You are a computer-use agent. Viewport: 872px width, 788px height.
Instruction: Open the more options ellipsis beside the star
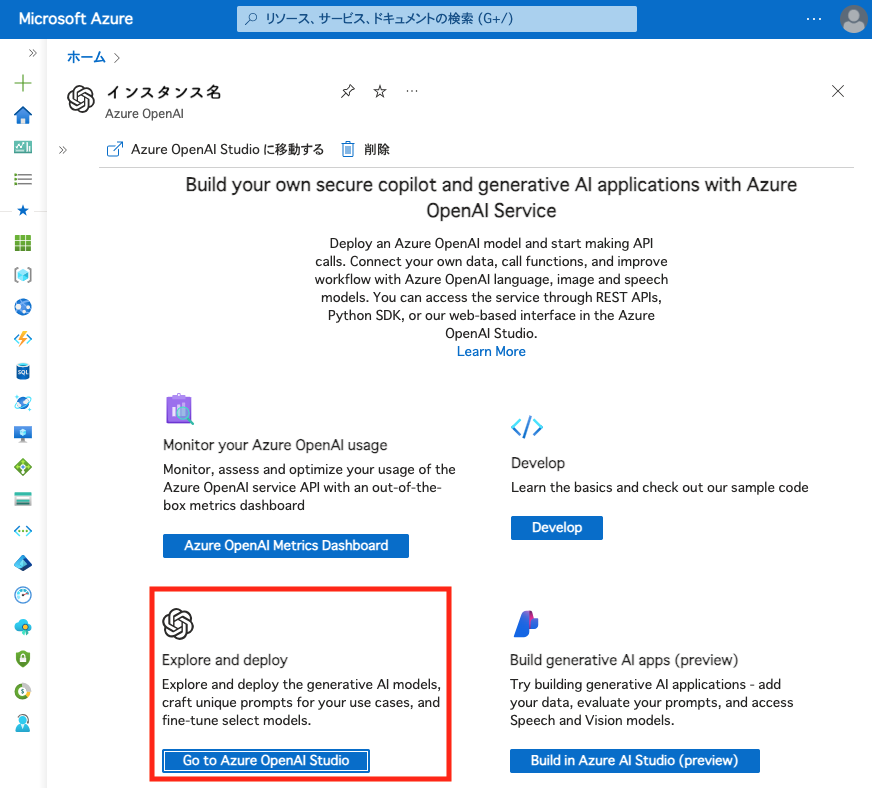point(412,91)
